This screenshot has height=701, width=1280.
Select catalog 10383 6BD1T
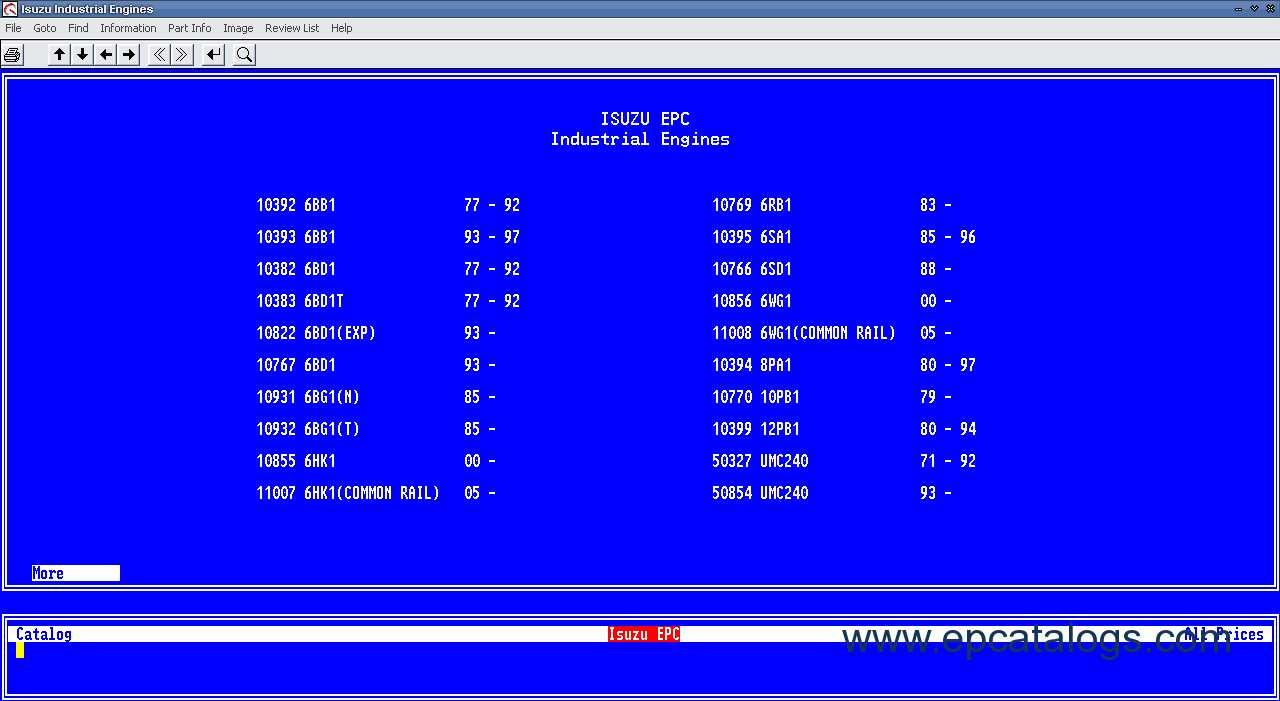tap(388, 301)
